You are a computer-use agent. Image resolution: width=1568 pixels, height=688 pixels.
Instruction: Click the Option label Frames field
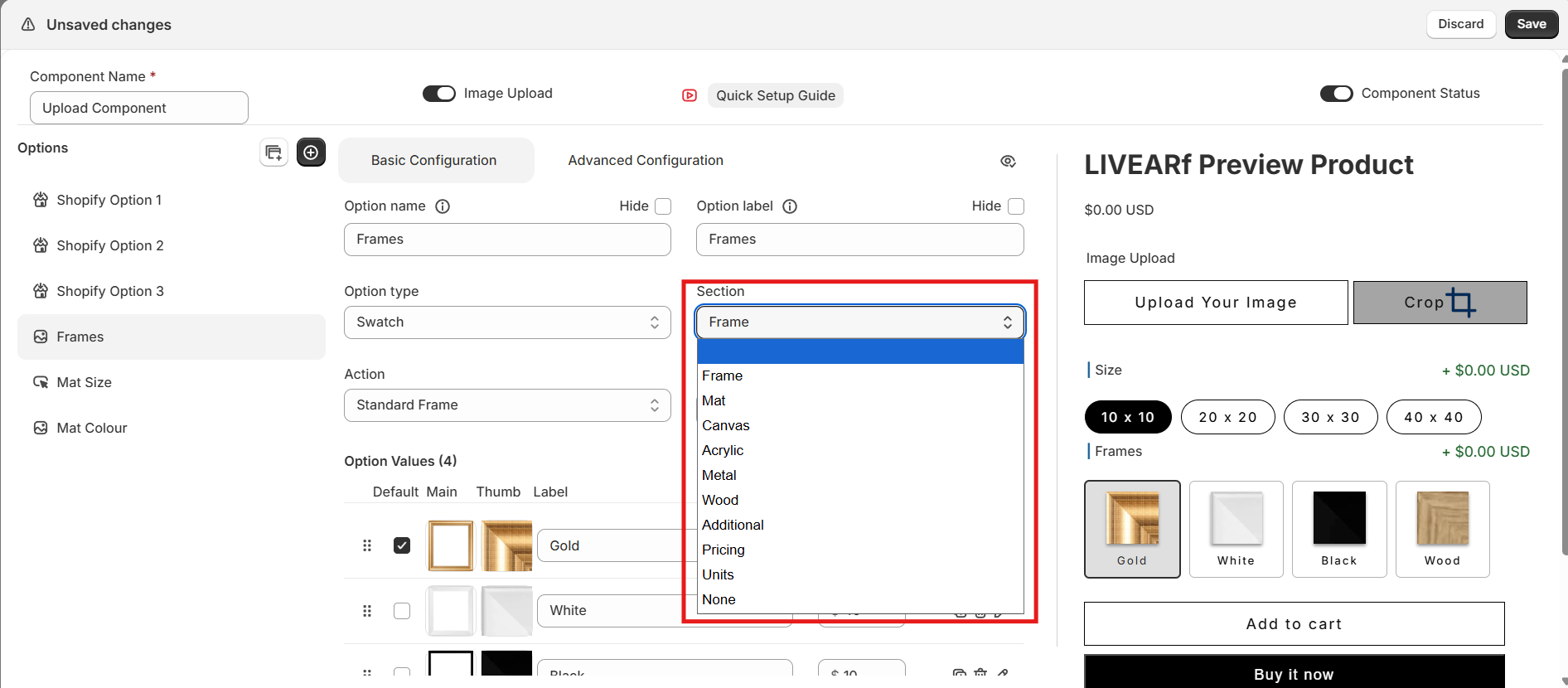click(x=860, y=240)
